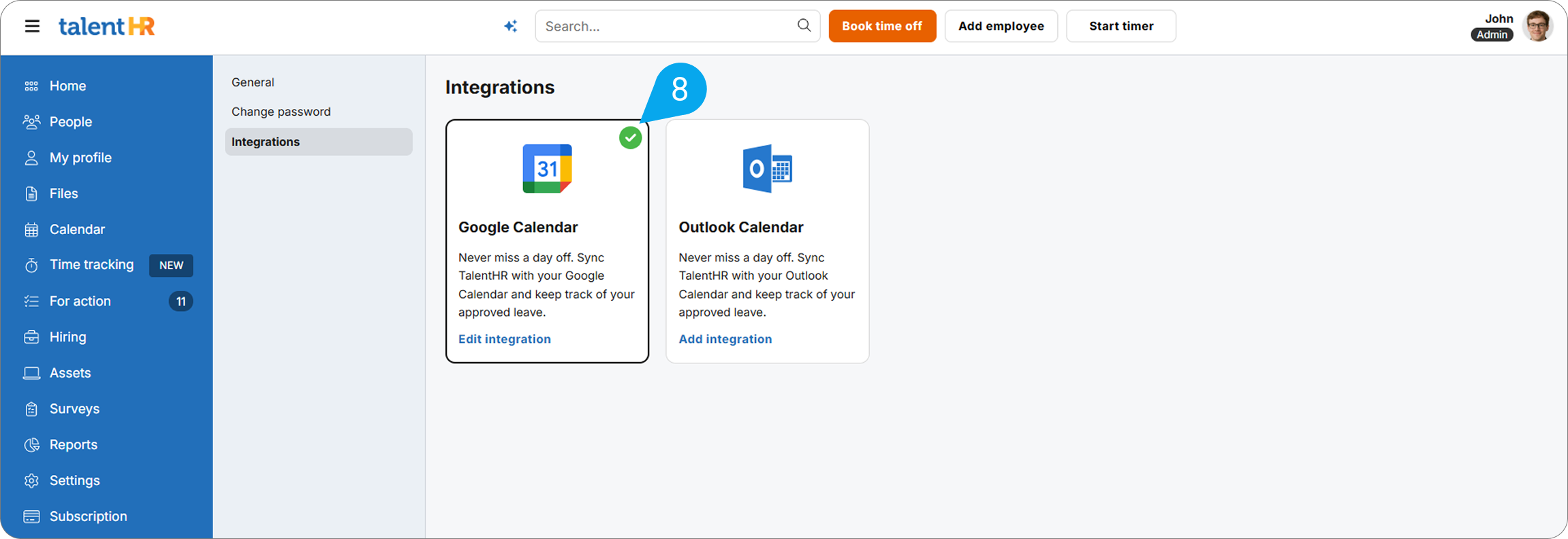Viewport: 1568px width, 539px height.
Task: Open Time tracking section
Action: pyautogui.click(x=91, y=265)
